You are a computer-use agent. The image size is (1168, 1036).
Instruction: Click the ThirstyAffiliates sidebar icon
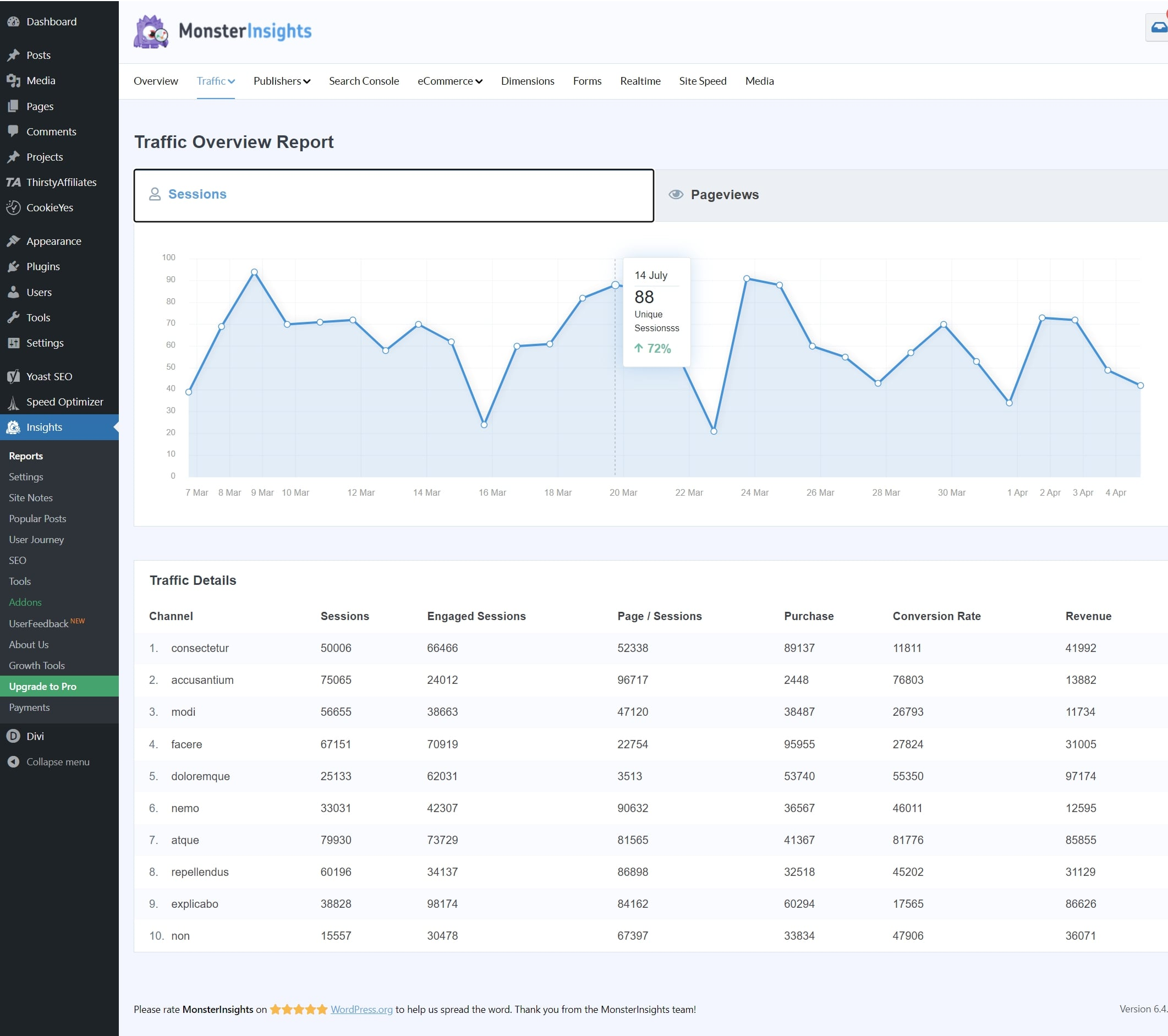13,182
